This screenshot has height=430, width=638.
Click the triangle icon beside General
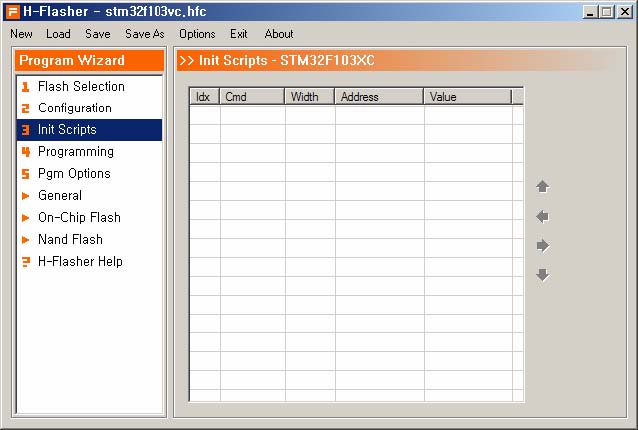(25, 196)
